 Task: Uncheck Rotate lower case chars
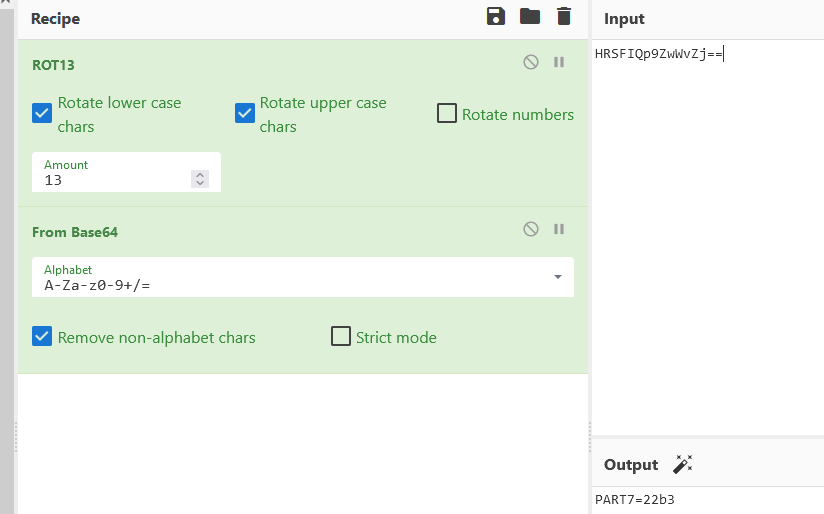(x=42, y=113)
